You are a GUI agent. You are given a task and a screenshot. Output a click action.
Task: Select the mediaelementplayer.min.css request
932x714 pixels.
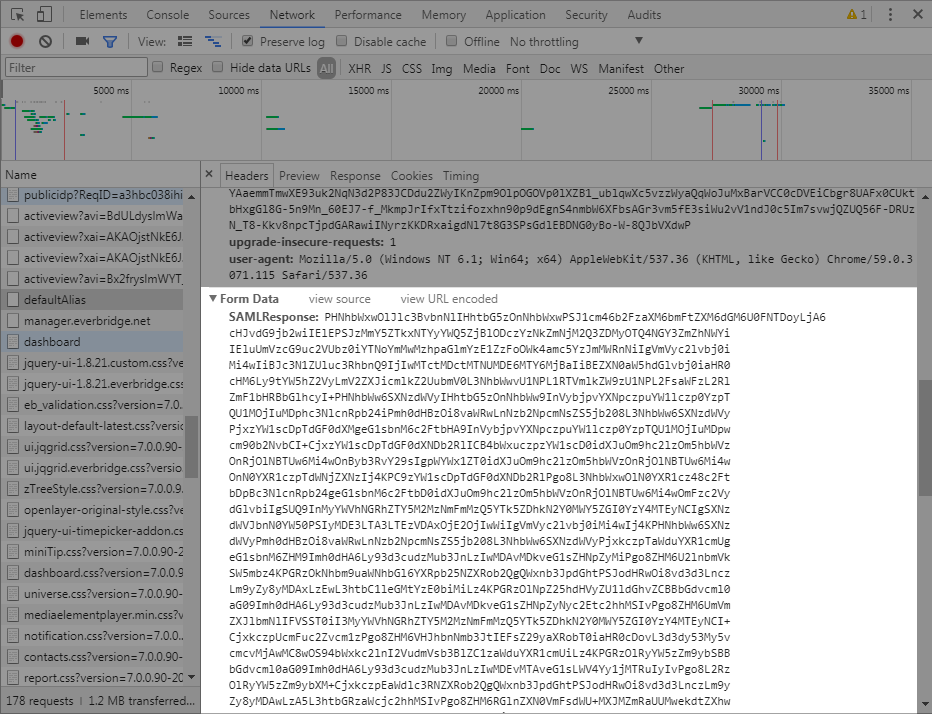click(x=92, y=615)
